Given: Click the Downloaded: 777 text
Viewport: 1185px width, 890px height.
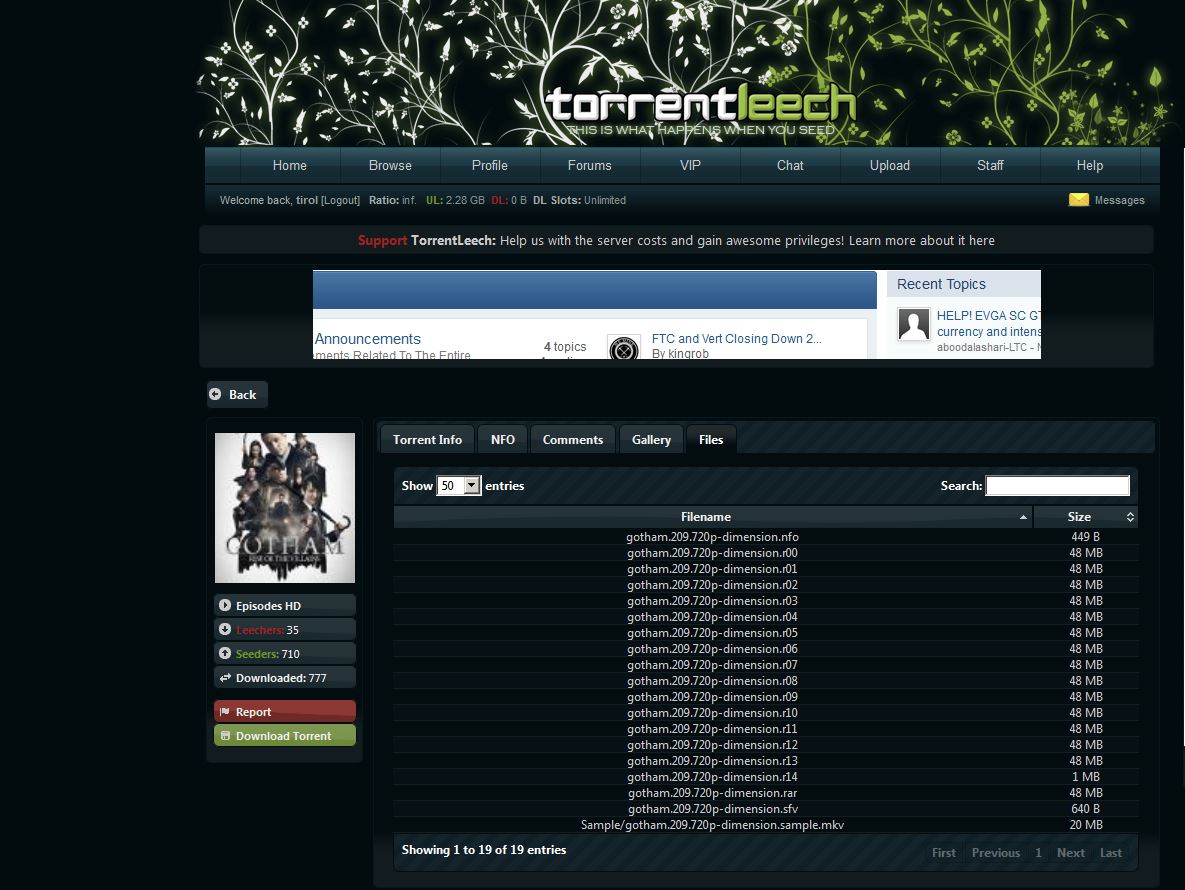Looking at the screenshot, I should coord(281,678).
